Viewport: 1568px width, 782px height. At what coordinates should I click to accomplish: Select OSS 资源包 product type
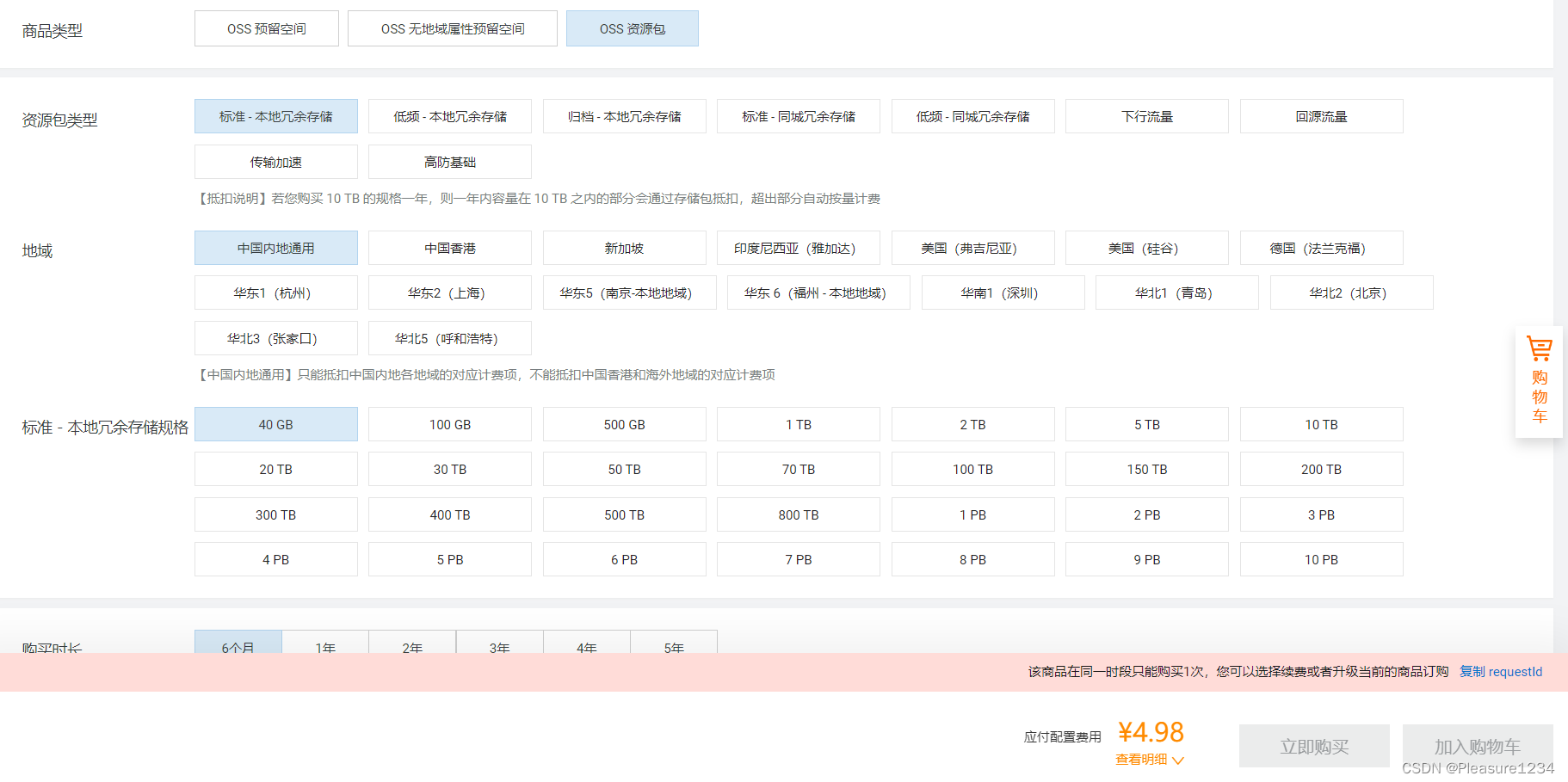click(x=633, y=28)
